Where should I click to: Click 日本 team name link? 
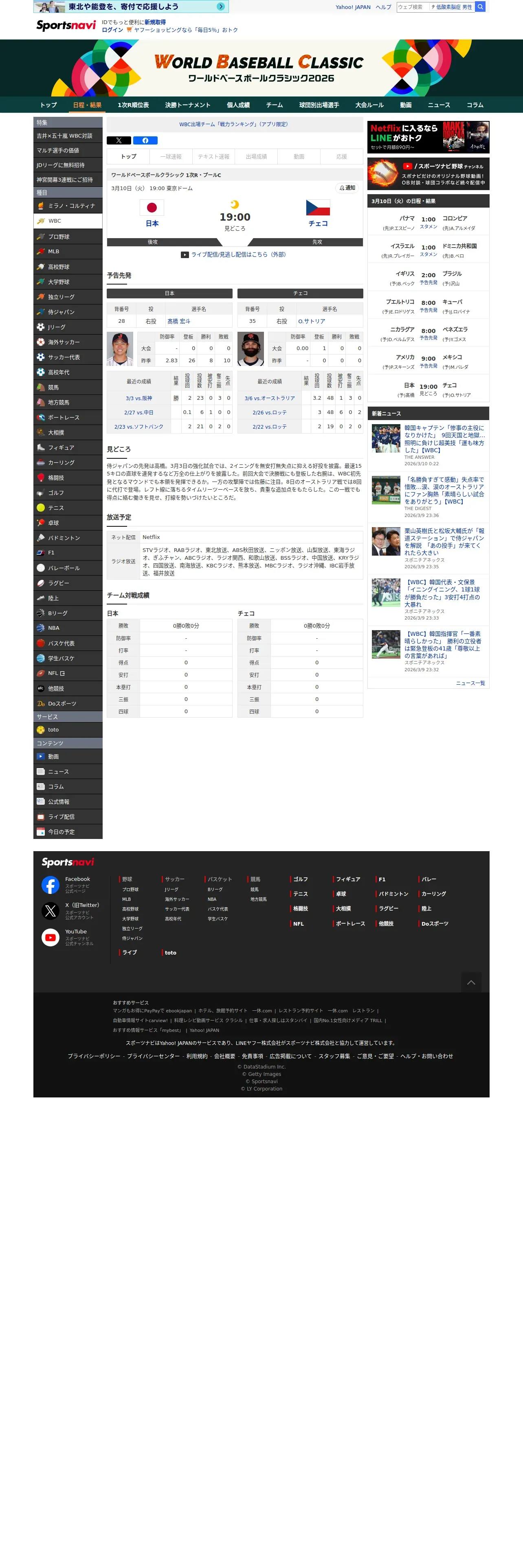coord(152,223)
